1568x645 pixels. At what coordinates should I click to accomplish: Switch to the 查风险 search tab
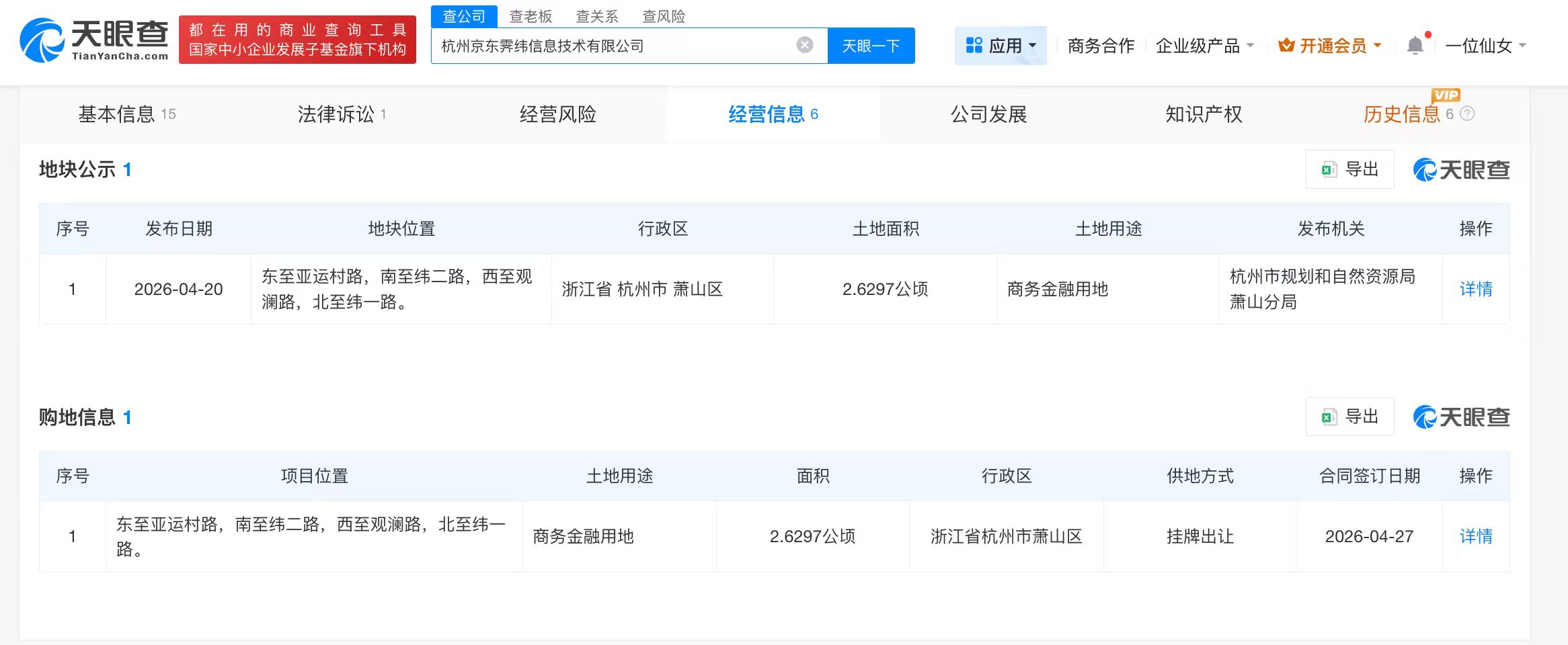[x=664, y=16]
